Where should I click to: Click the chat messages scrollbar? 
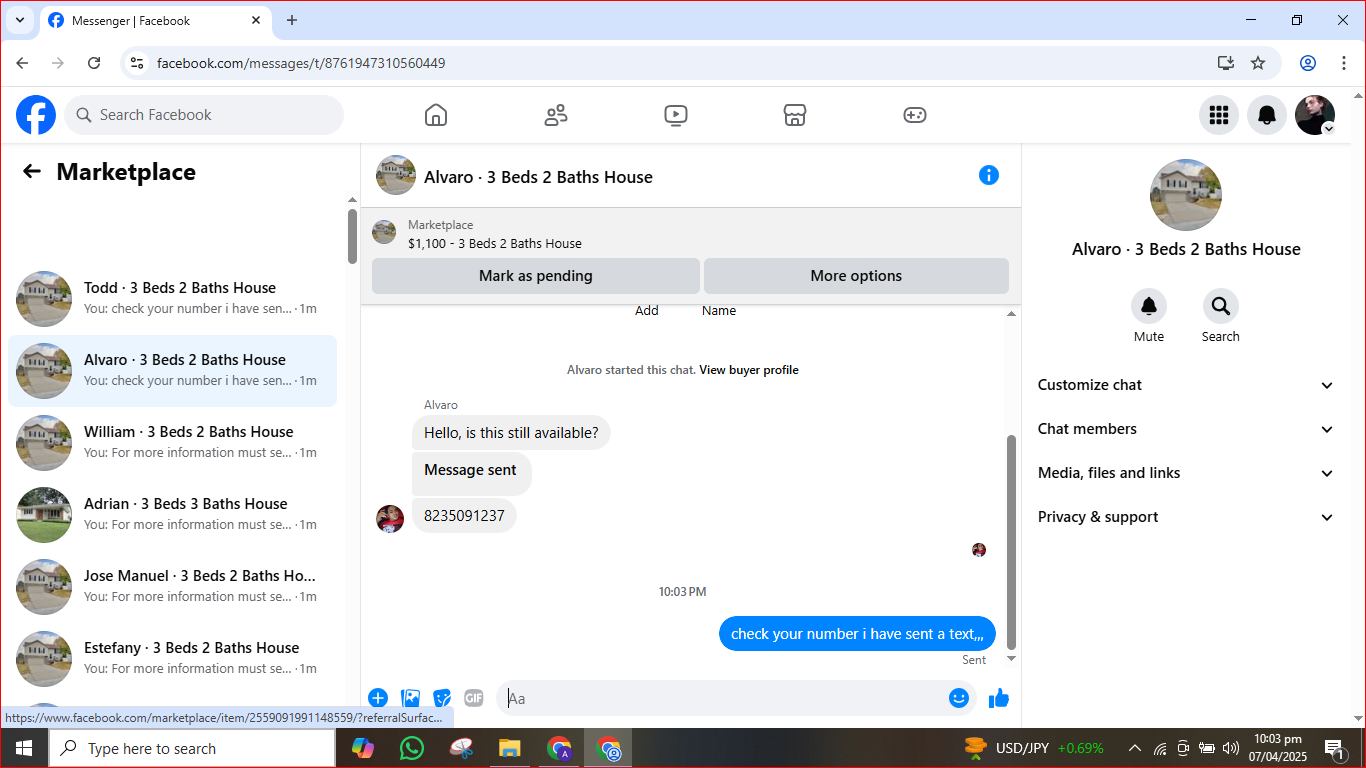tap(1011, 541)
